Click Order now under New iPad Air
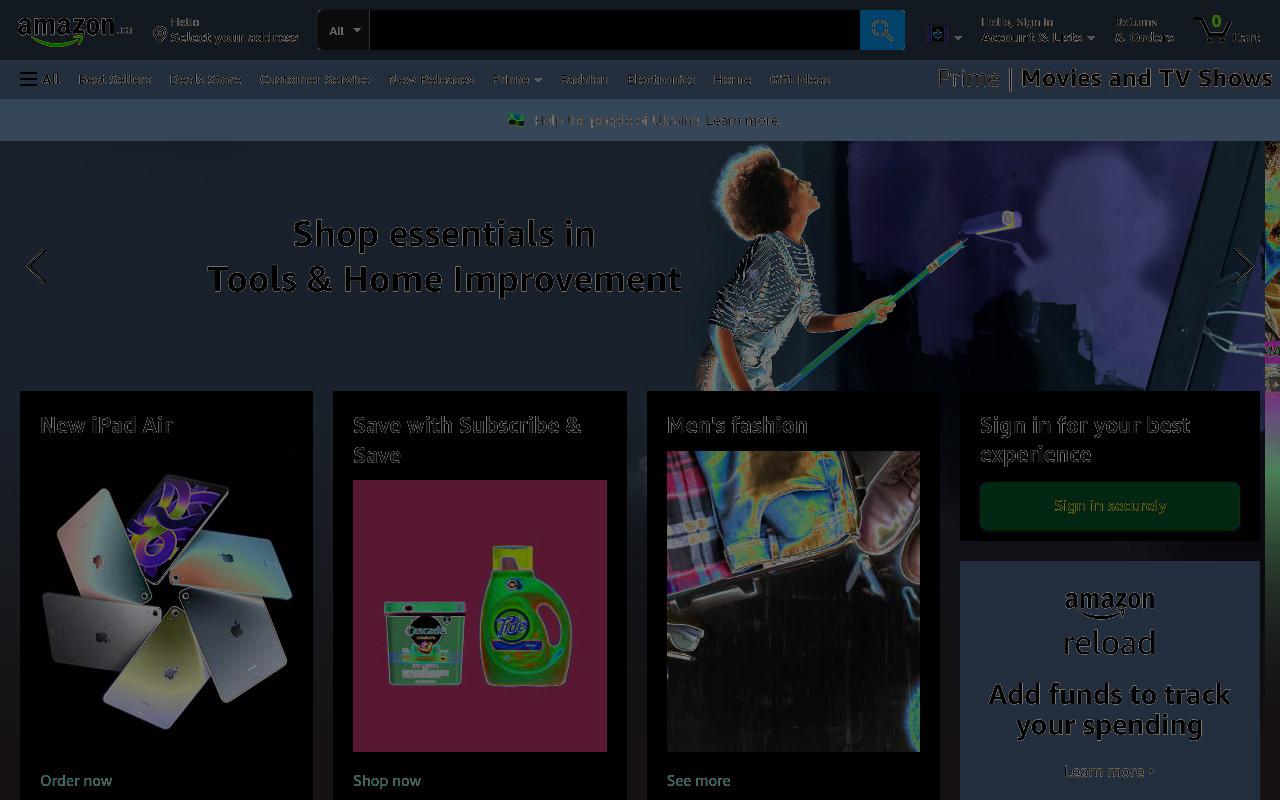1280x800 pixels. point(76,780)
